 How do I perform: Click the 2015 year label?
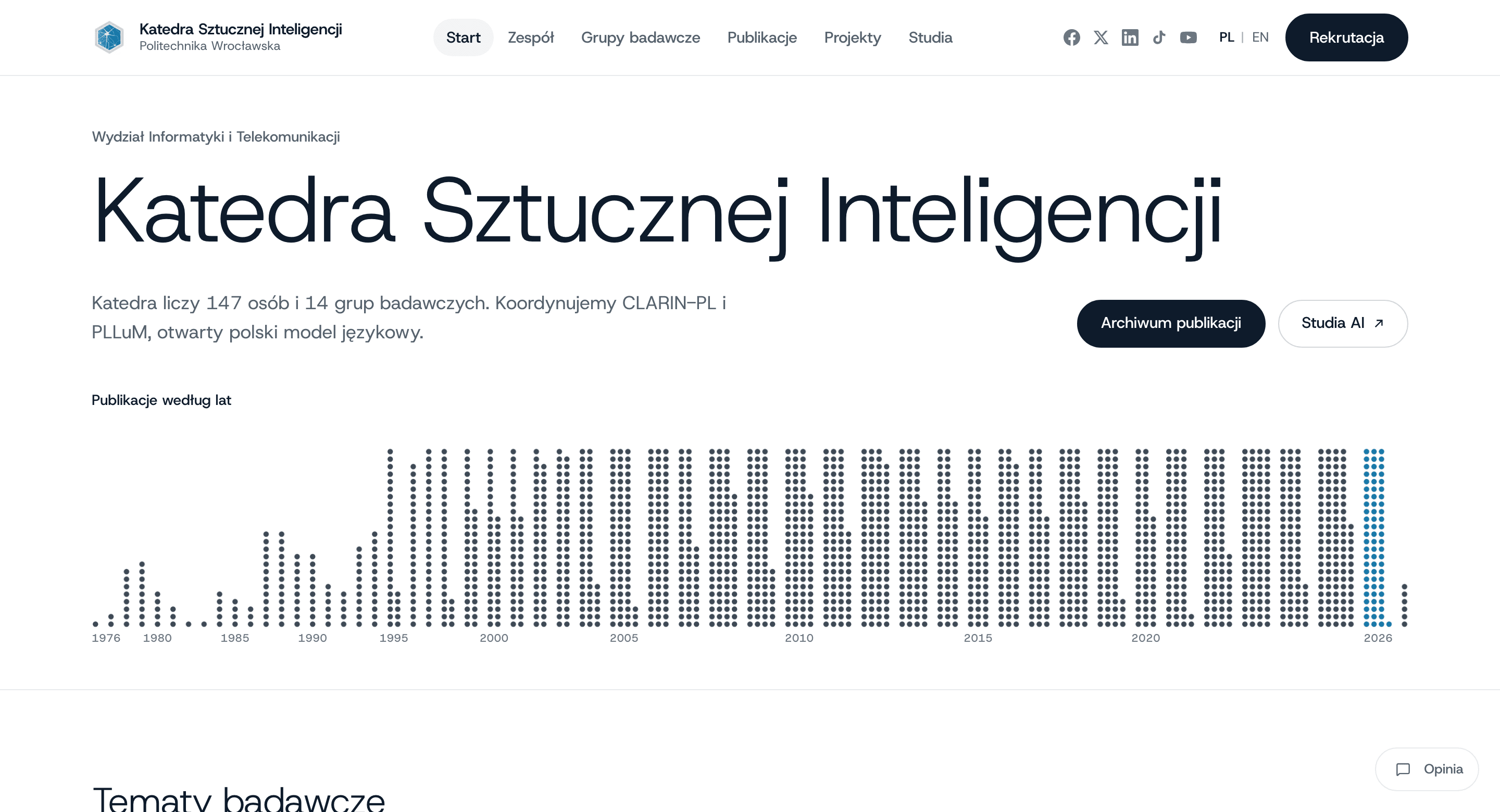[978, 638]
